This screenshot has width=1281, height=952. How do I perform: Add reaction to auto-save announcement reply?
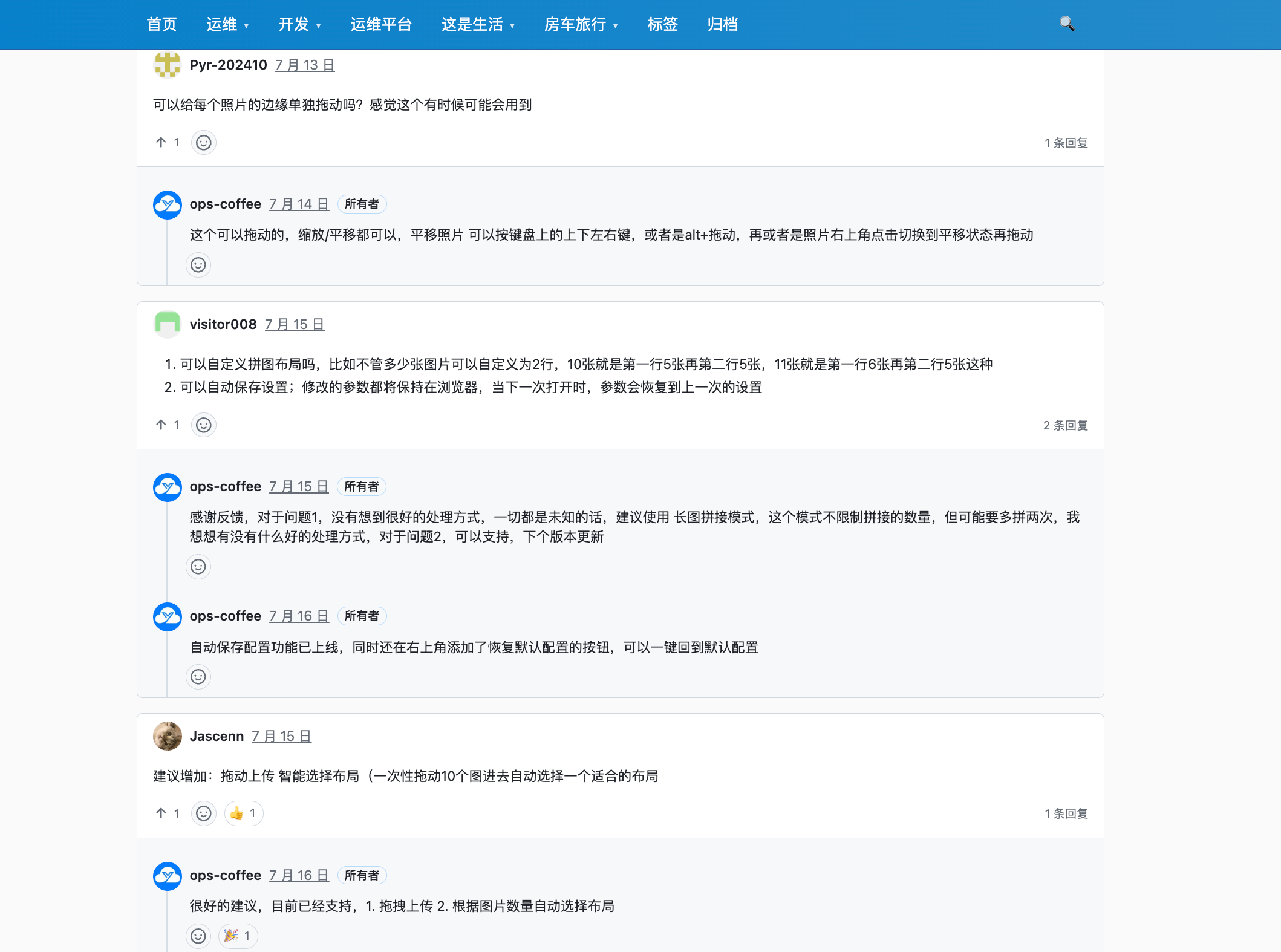[x=198, y=677]
